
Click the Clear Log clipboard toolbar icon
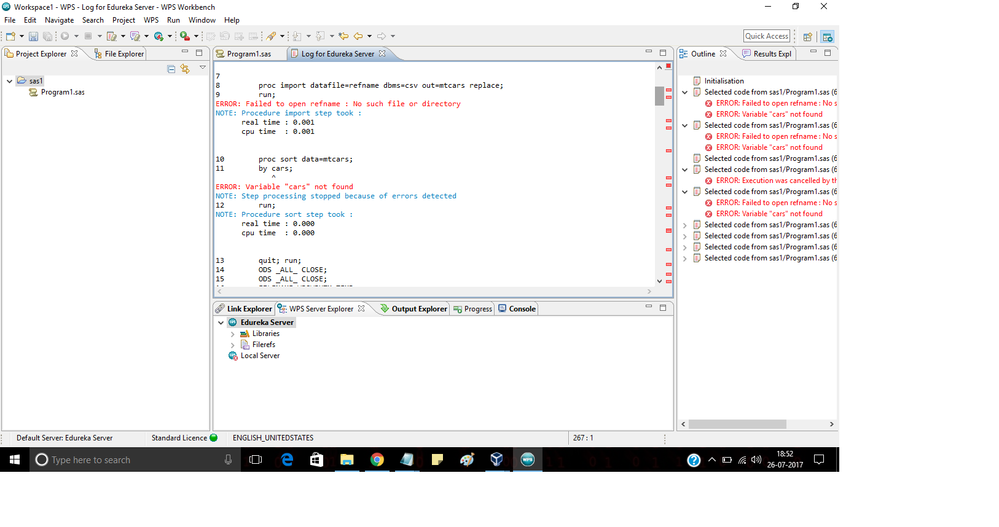[x=111, y=36]
